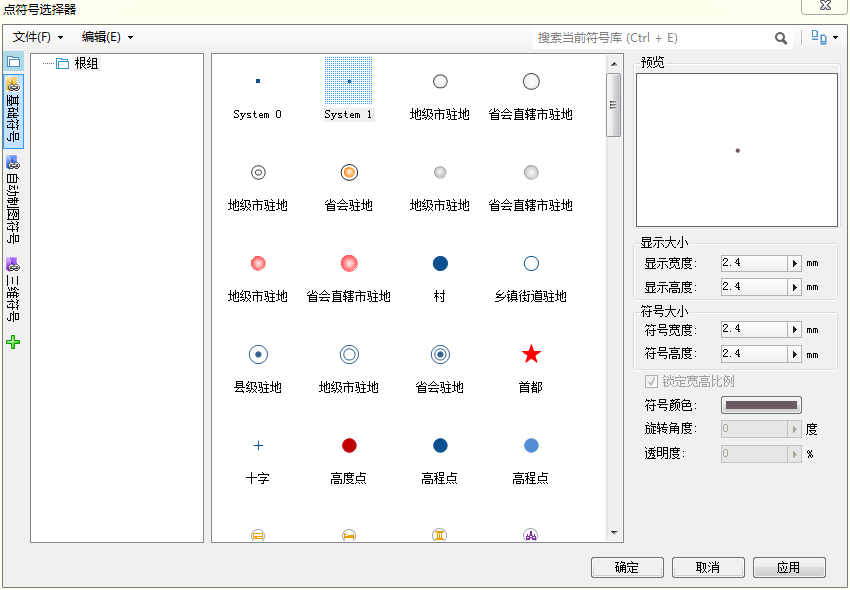Image resolution: width=850 pixels, height=590 pixels.
Task: Open the 显示高度 value arrow
Action: click(x=795, y=287)
